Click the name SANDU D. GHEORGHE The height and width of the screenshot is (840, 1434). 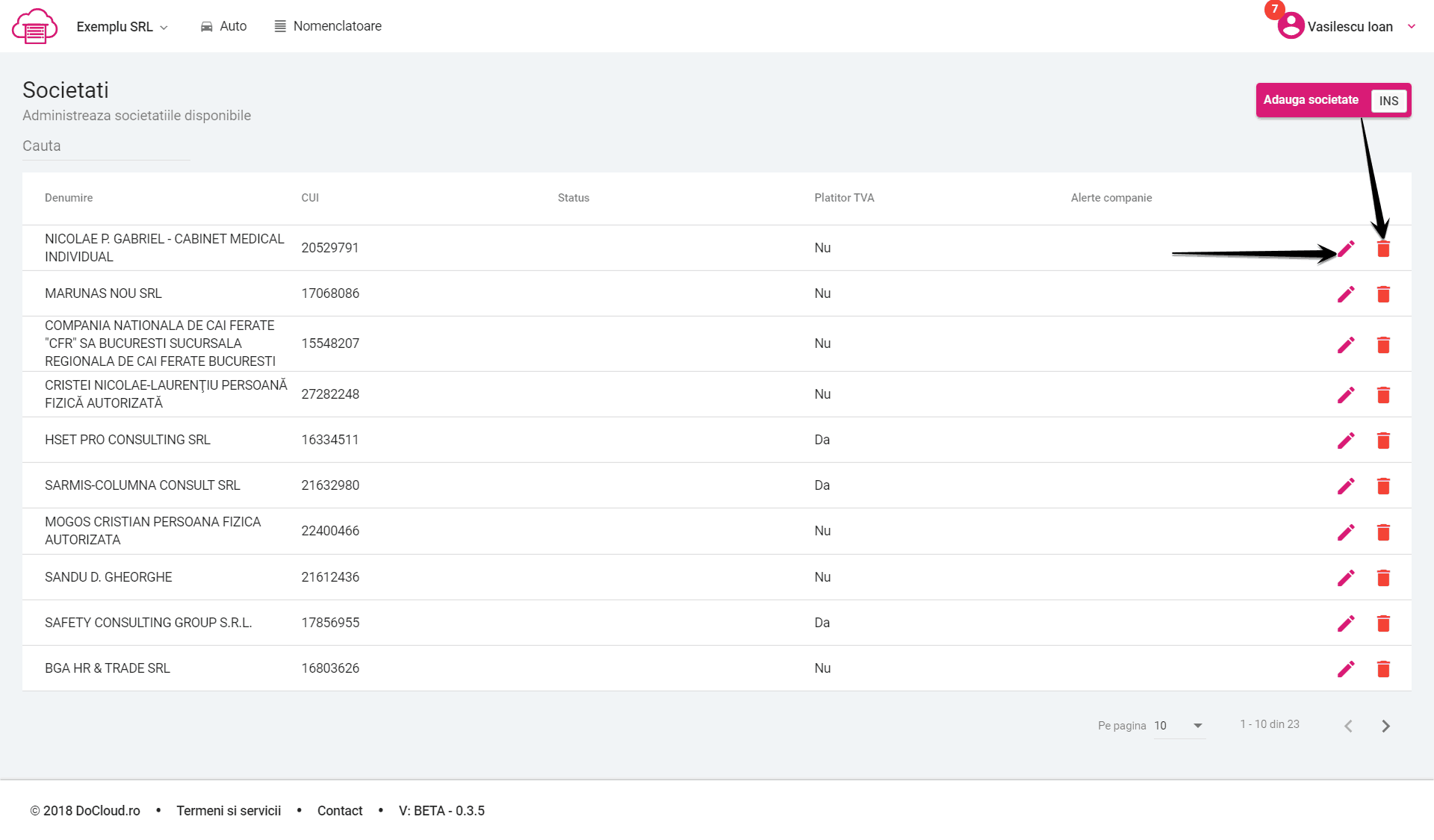(108, 577)
